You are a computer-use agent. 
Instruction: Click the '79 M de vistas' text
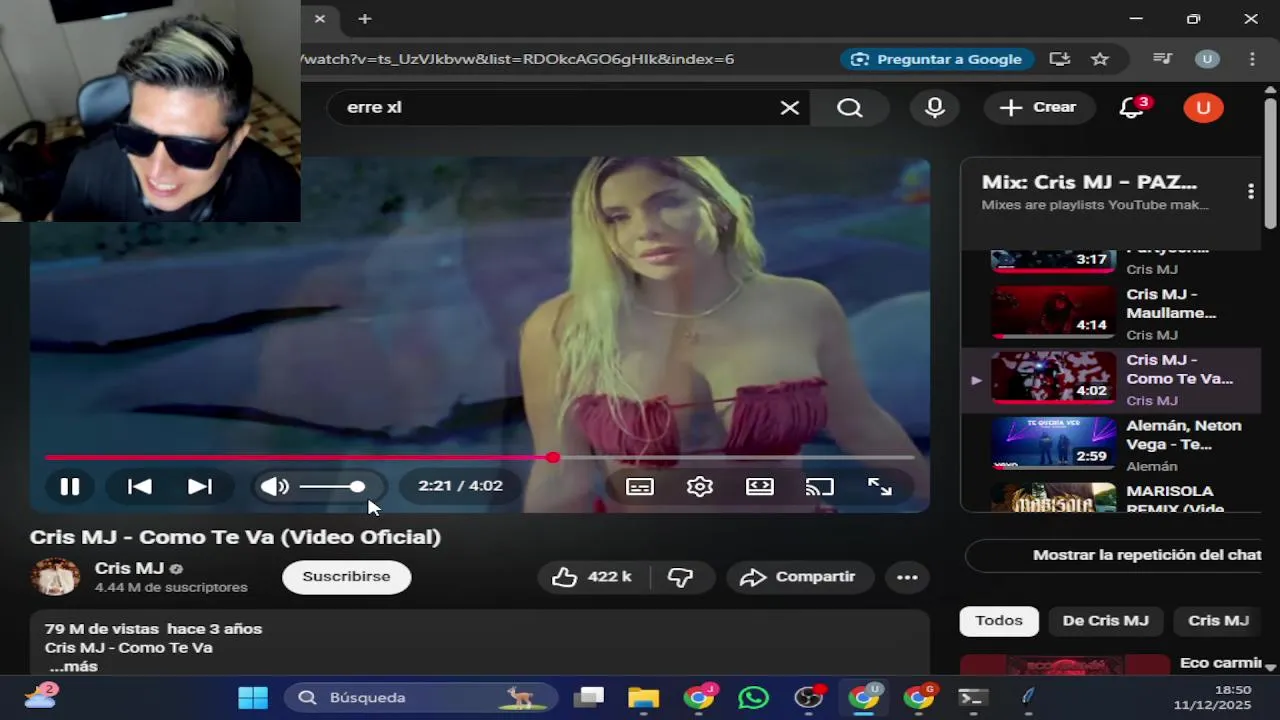click(102, 629)
